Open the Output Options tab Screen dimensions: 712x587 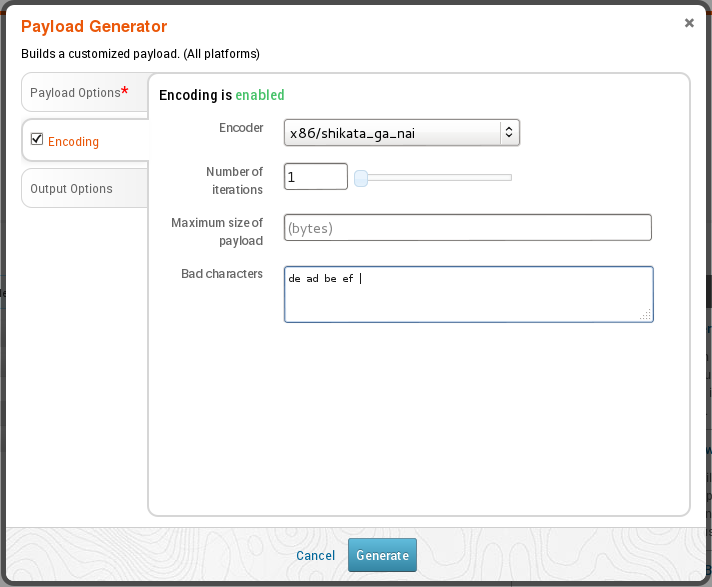[71, 189]
